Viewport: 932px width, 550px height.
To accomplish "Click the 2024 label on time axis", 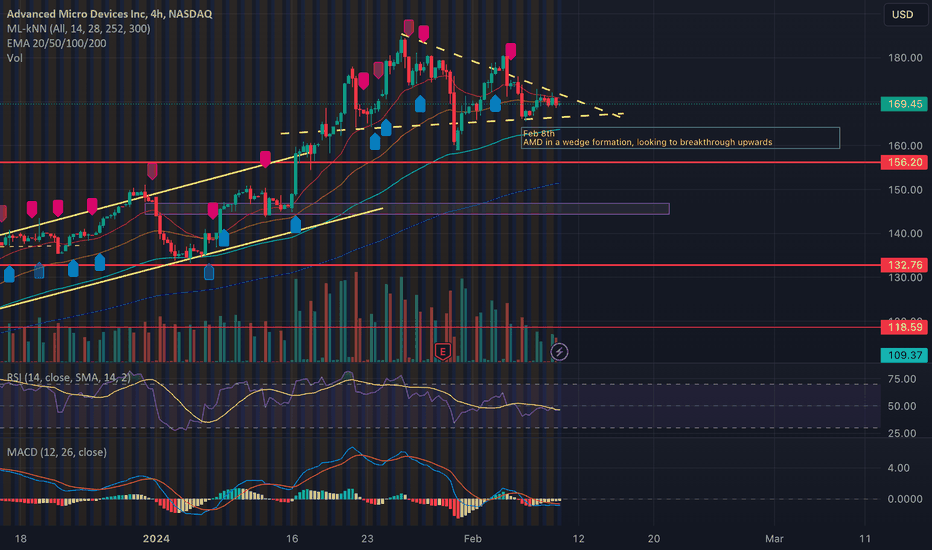I will (156, 539).
